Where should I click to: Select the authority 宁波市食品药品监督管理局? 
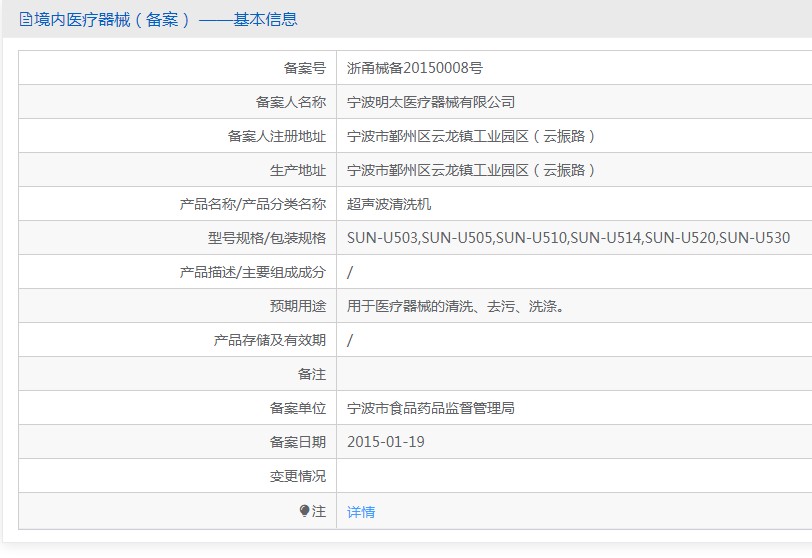(x=431, y=408)
